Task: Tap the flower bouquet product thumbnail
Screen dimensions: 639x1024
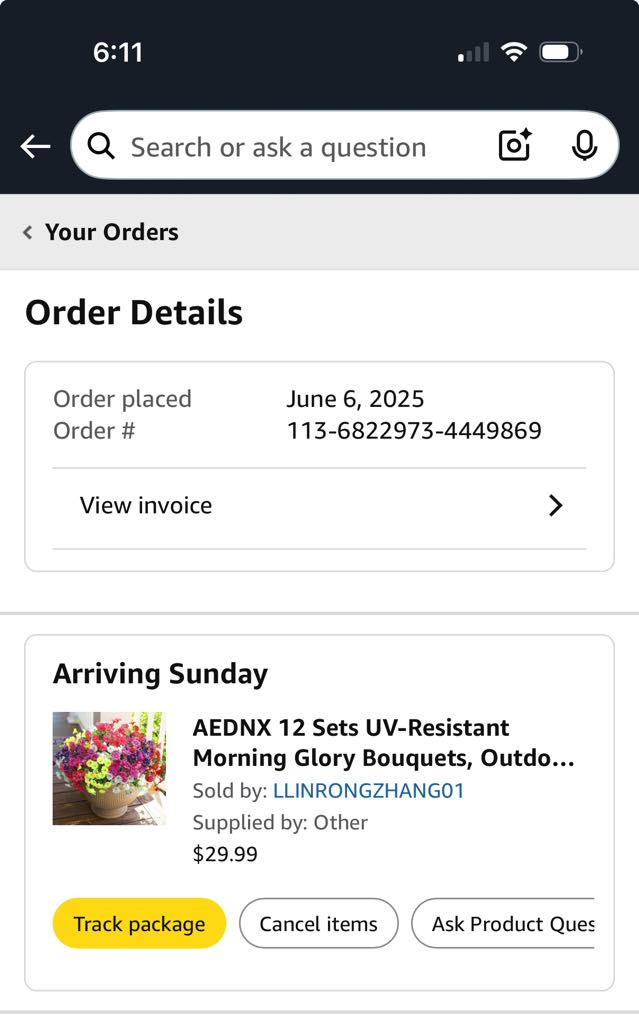Action: pyautogui.click(x=109, y=768)
